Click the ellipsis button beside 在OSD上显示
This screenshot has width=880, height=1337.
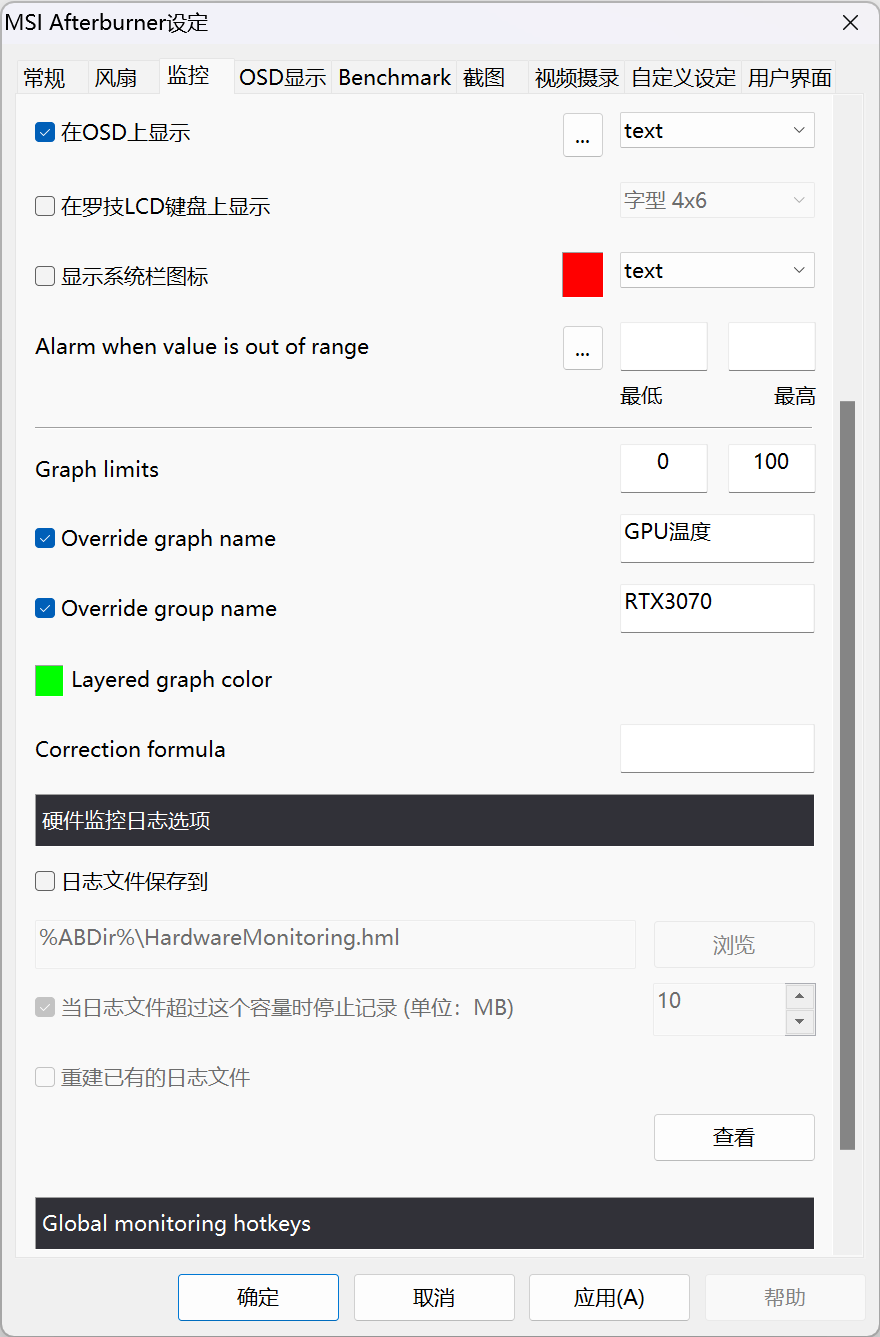point(582,135)
